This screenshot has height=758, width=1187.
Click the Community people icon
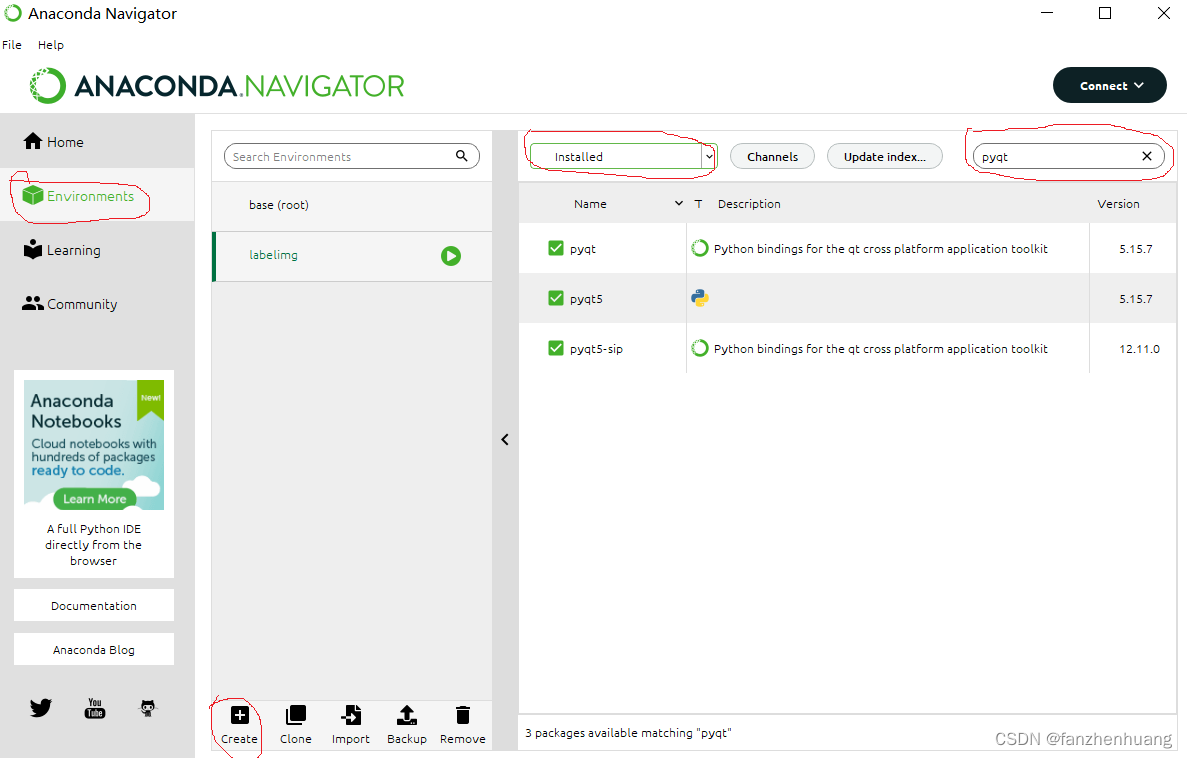pyautogui.click(x=33, y=303)
